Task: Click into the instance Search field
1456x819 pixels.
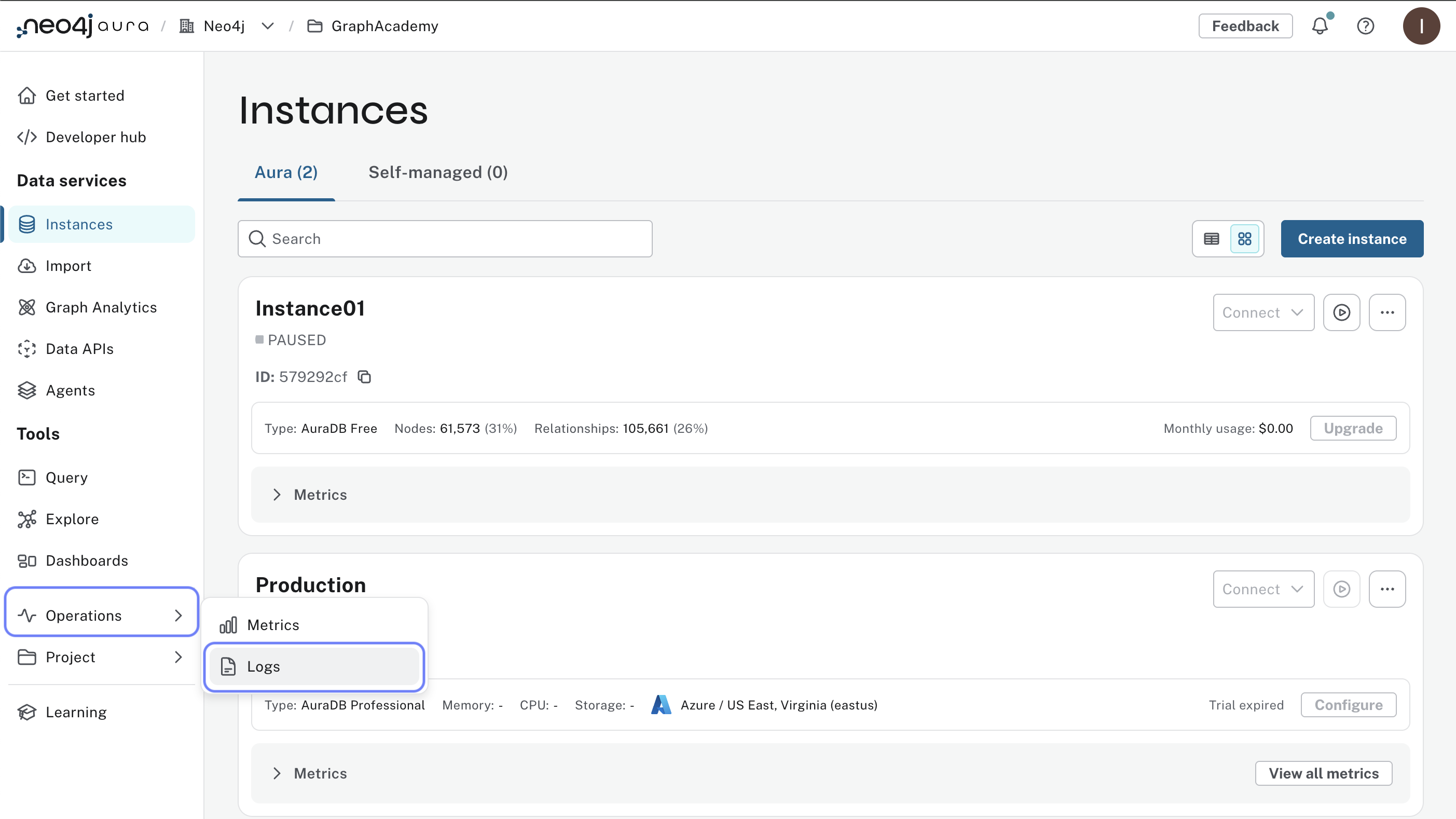Action: coord(445,239)
